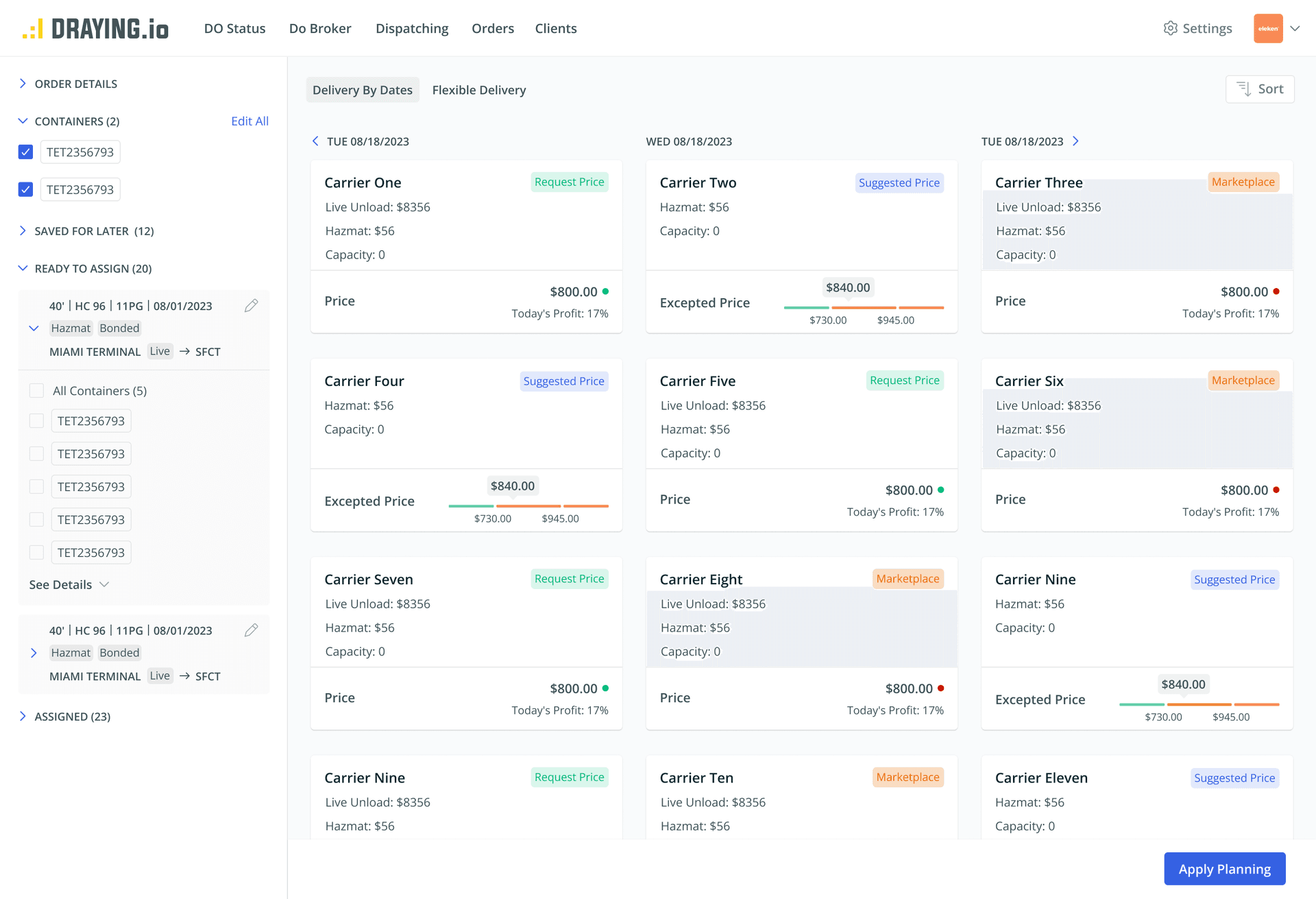Click the orange user avatar

coord(1267,29)
